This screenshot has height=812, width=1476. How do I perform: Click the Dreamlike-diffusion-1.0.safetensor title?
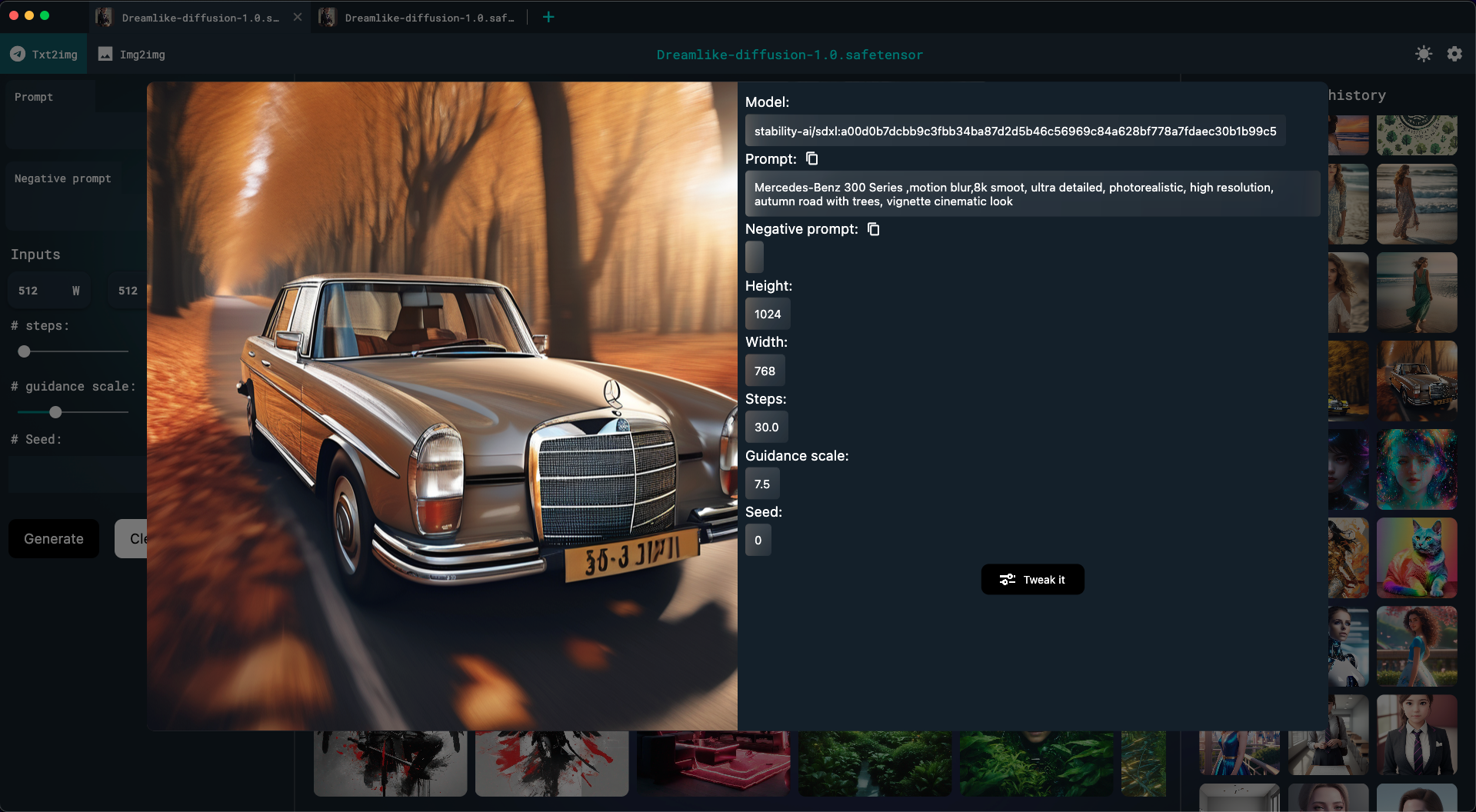point(790,55)
